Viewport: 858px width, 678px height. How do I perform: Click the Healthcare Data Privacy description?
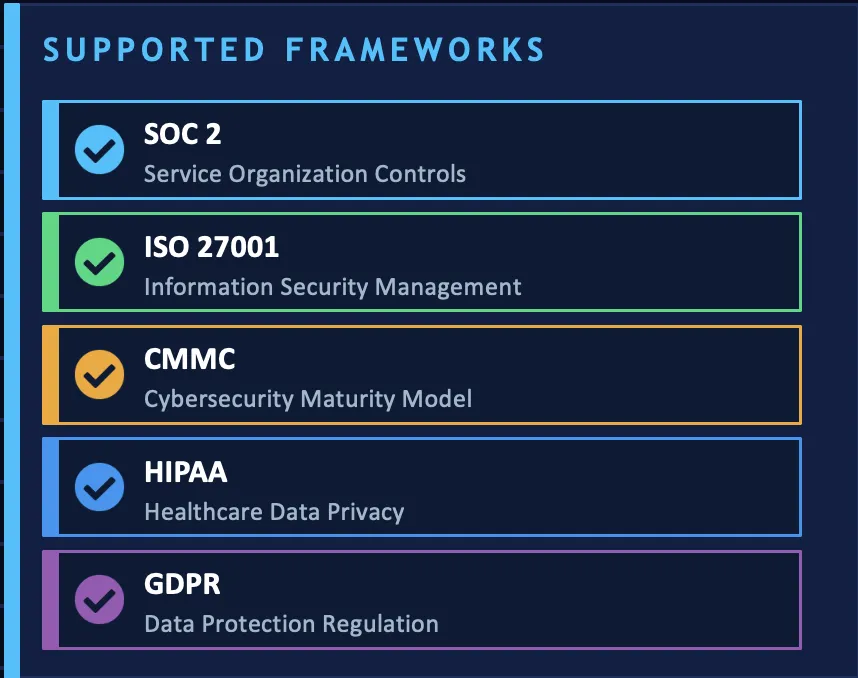click(274, 512)
